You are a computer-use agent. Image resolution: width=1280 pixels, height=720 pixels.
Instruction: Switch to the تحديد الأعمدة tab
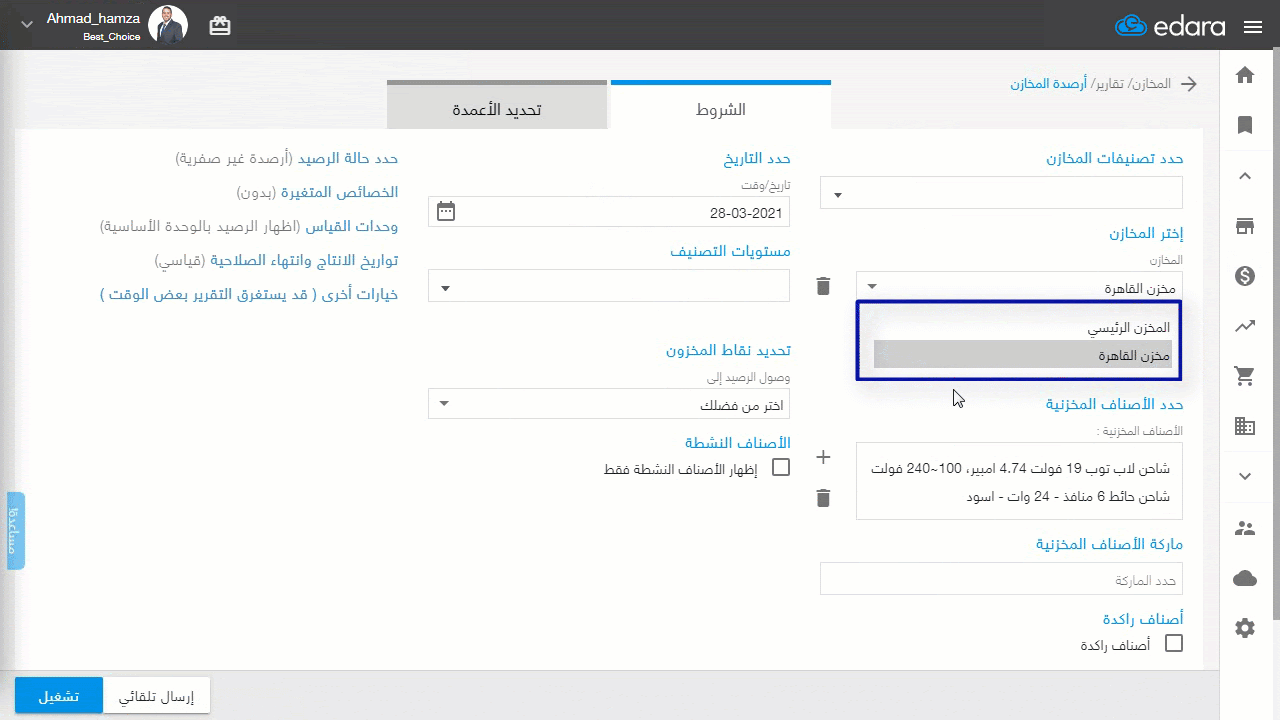(x=497, y=106)
